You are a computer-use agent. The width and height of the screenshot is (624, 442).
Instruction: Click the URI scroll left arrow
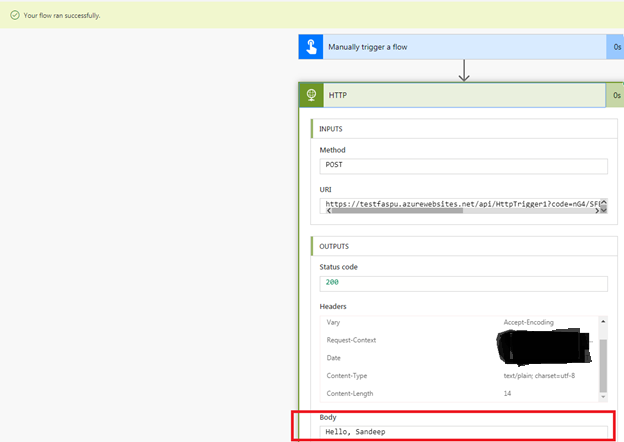329,211
